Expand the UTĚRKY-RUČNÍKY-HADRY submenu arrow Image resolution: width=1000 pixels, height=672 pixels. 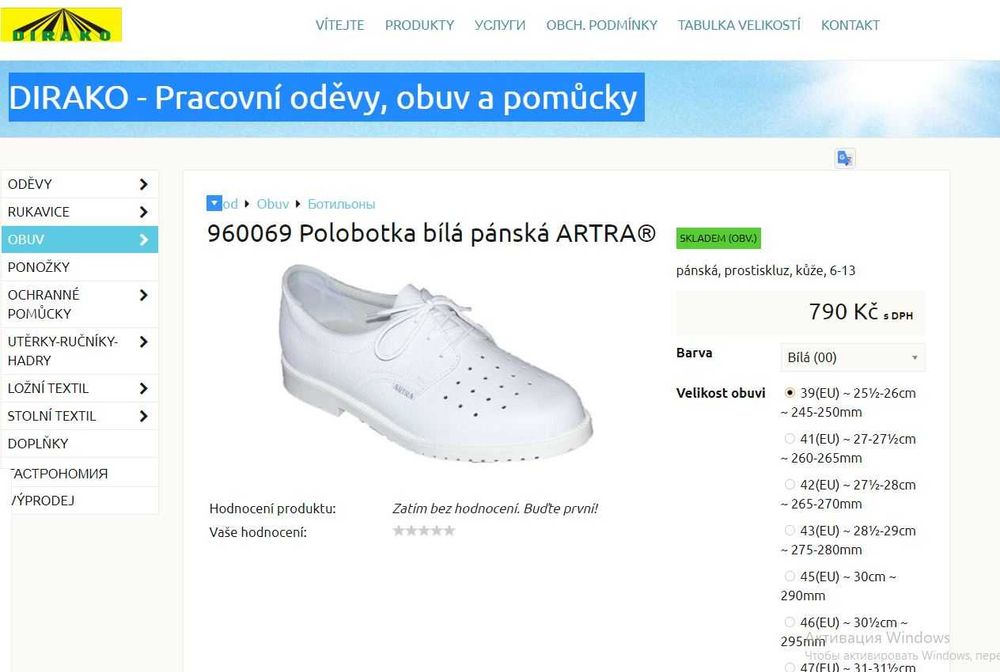[143, 342]
